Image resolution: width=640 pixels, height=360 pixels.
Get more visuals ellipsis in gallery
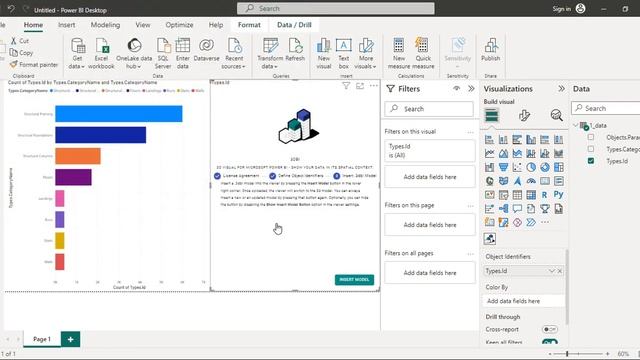(x=545, y=222)
